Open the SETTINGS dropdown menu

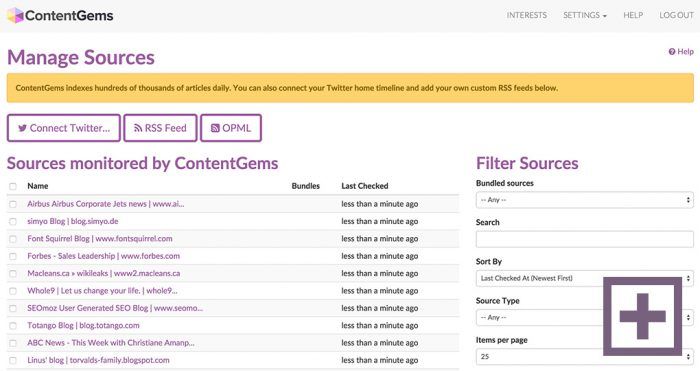[585, 15]
